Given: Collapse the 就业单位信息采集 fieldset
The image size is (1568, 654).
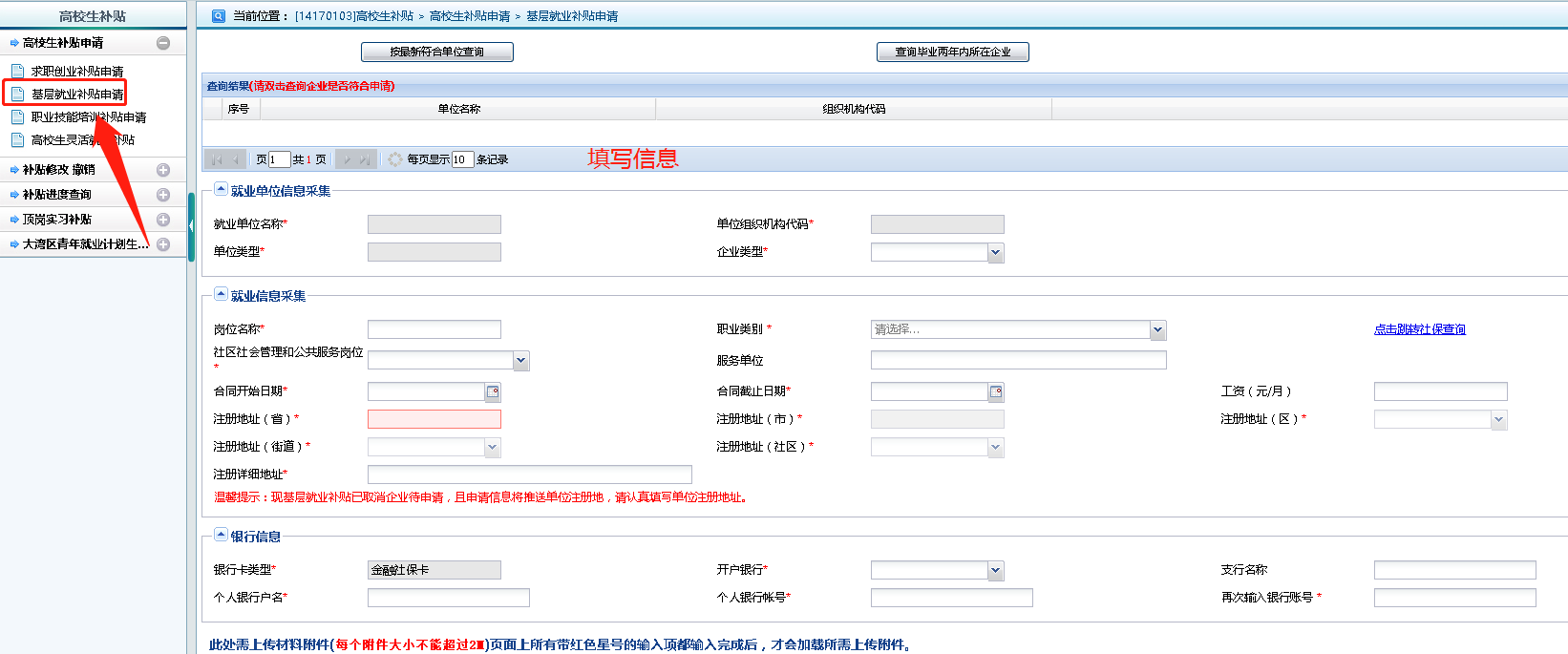Looking at the screenshot, I should (x=221, y=189).
